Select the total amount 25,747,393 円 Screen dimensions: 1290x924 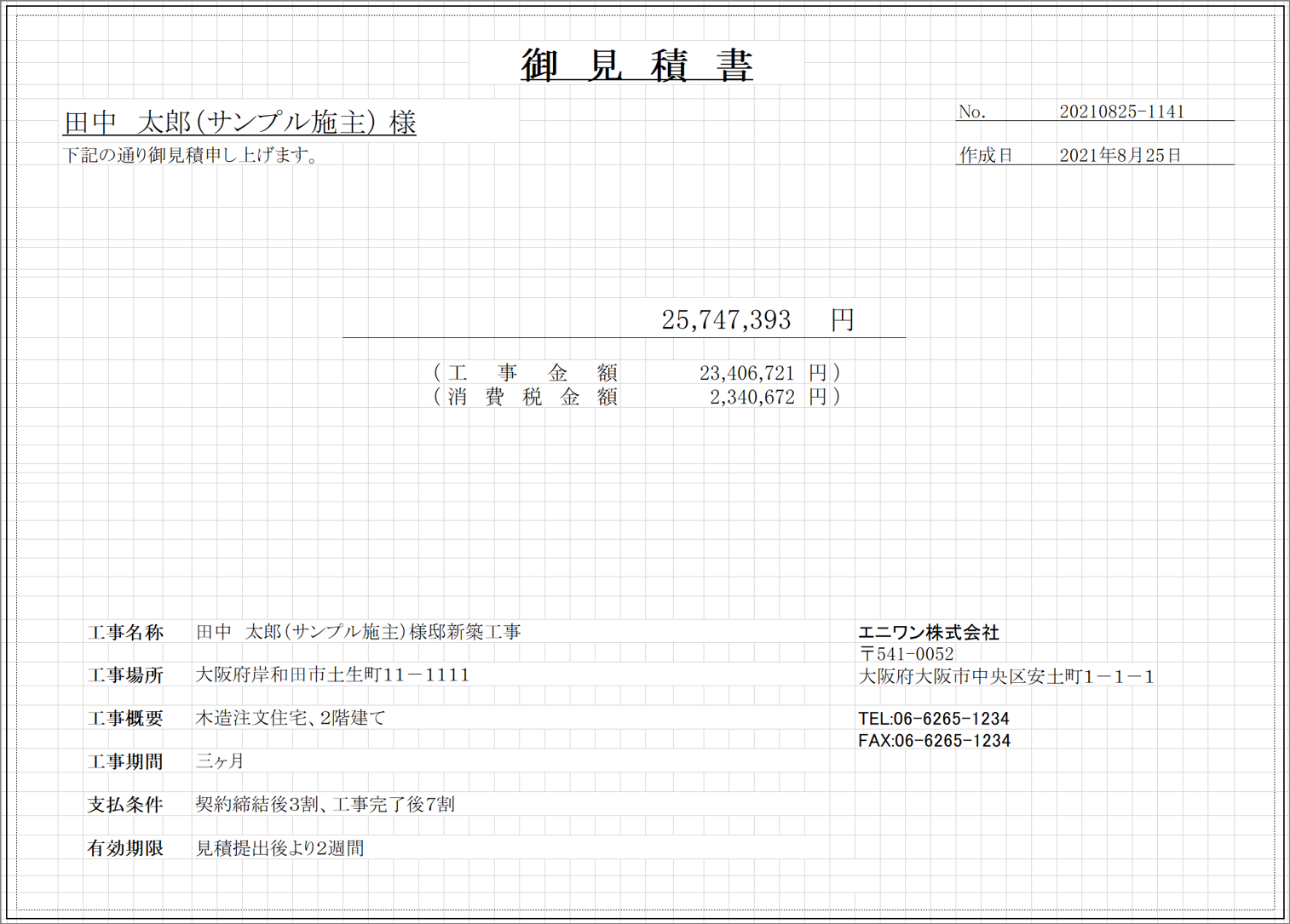(x=729, y=320)
